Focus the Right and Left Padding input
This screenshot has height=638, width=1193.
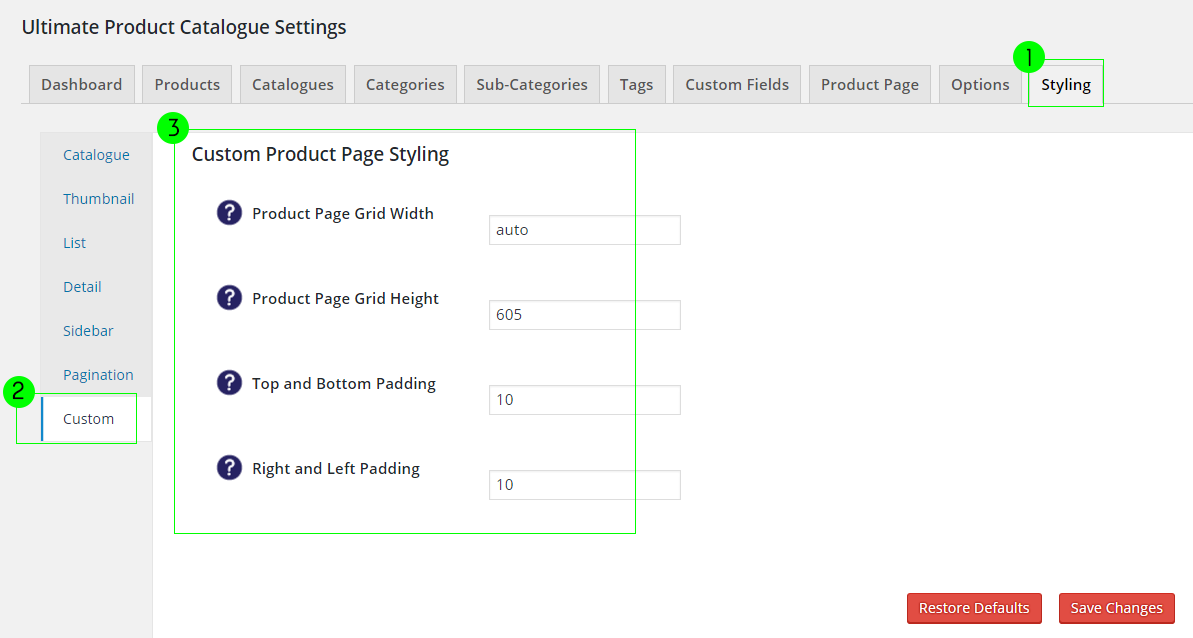click(x=584, y=484)
